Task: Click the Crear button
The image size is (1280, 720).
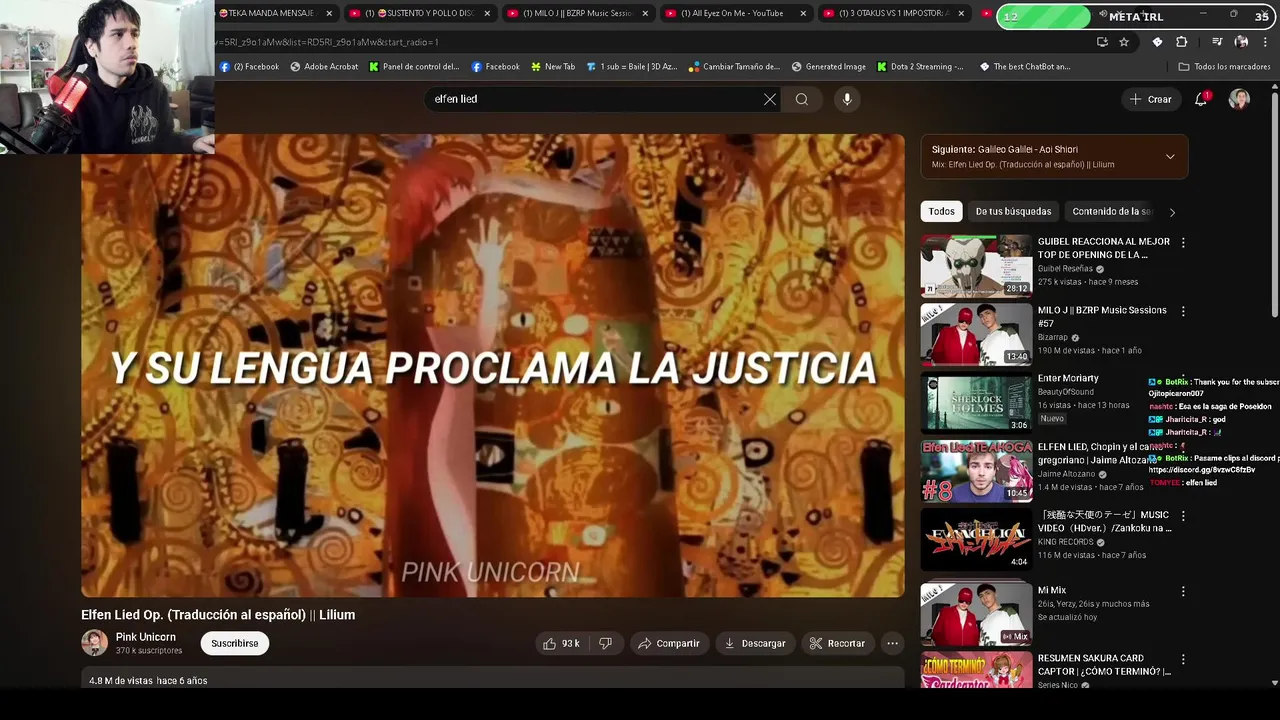Action: (x=1151, y=99)
